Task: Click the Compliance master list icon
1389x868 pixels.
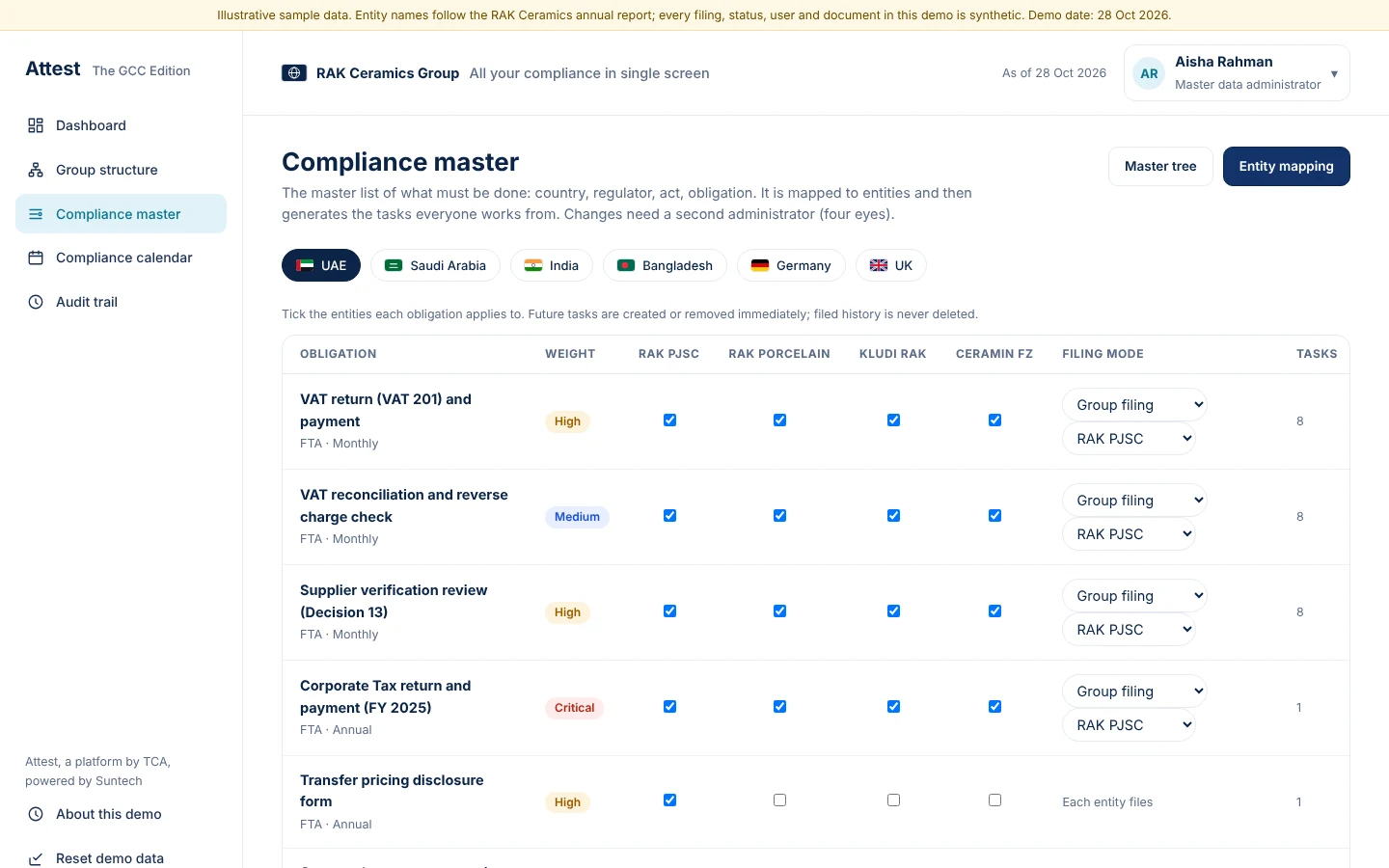Action: click(36, 214)
